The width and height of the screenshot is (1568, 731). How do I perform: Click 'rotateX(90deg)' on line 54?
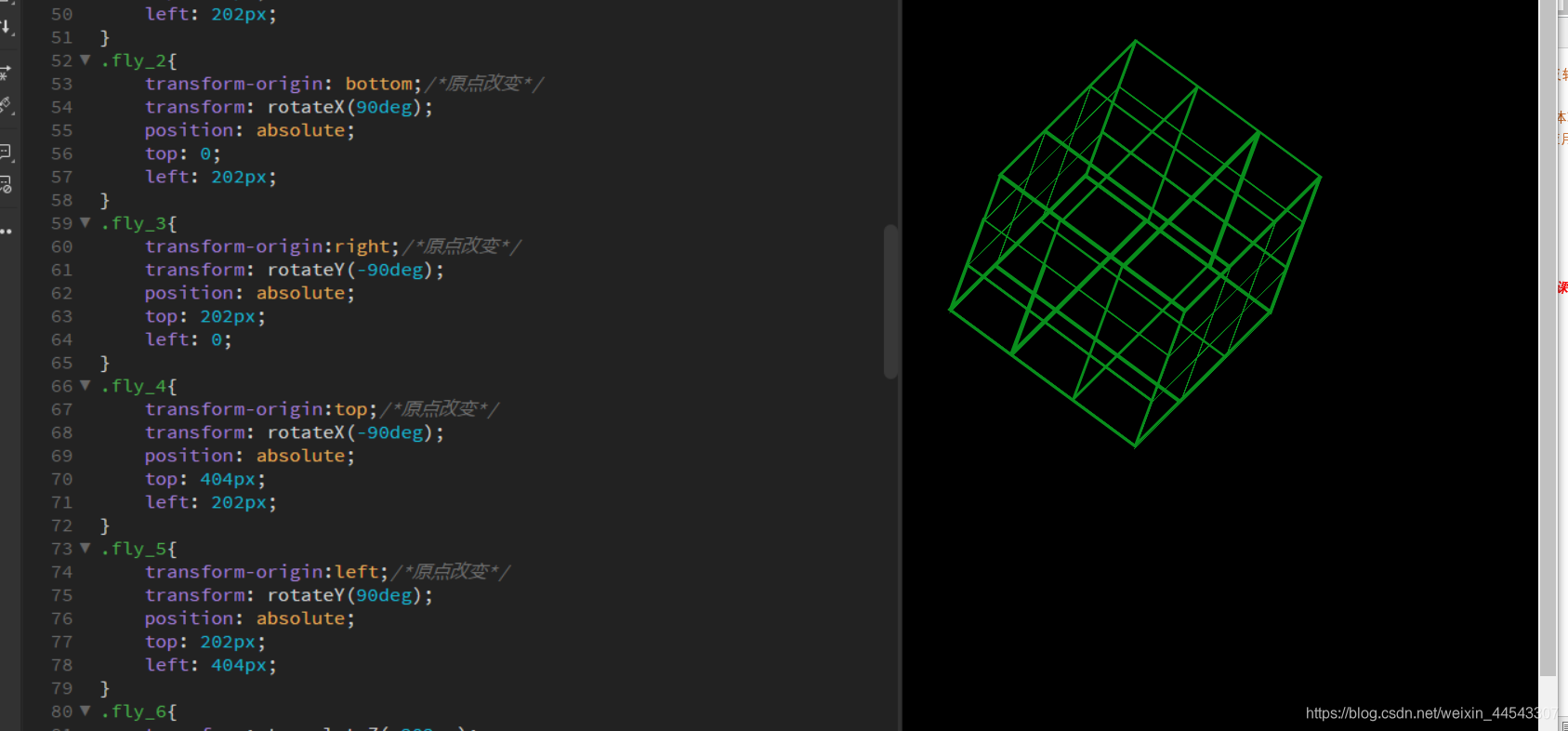[344, 107]
